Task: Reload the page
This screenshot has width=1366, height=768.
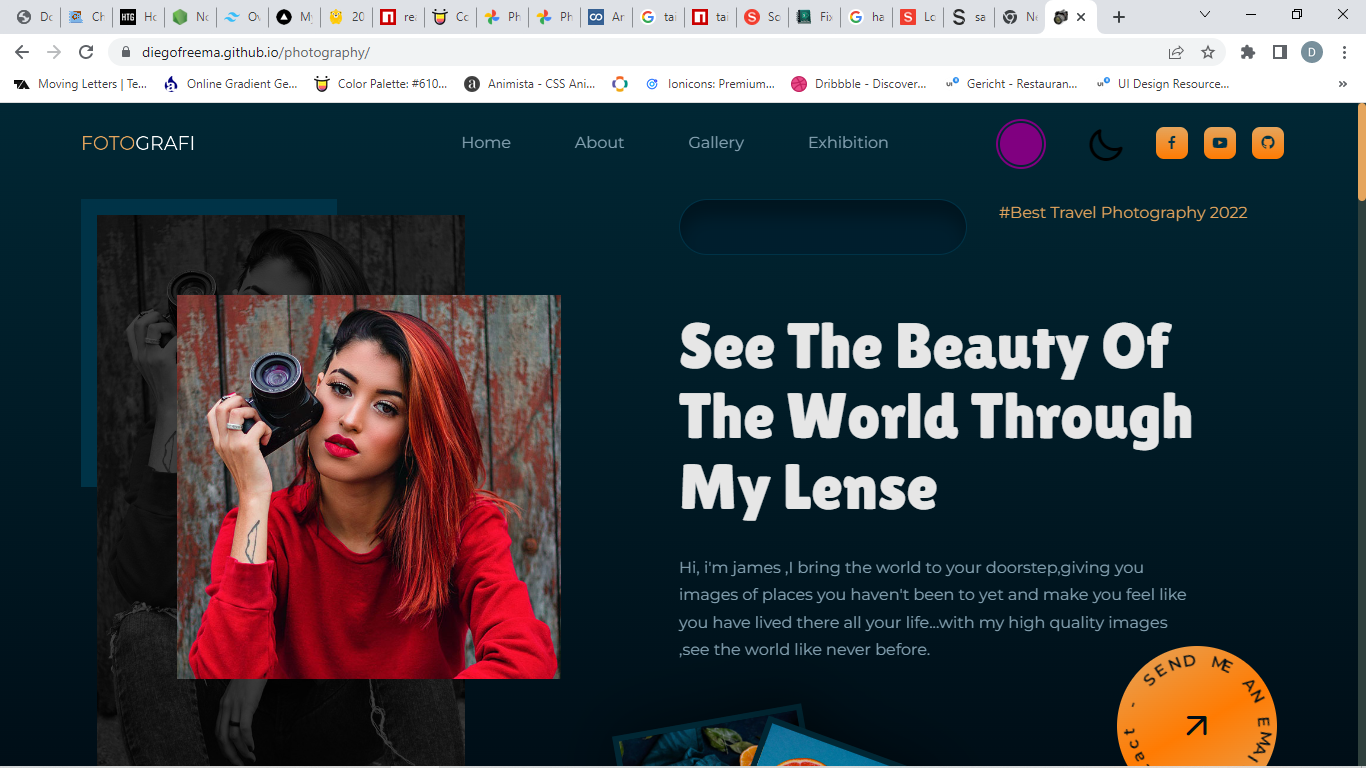Action: [86, 52]
